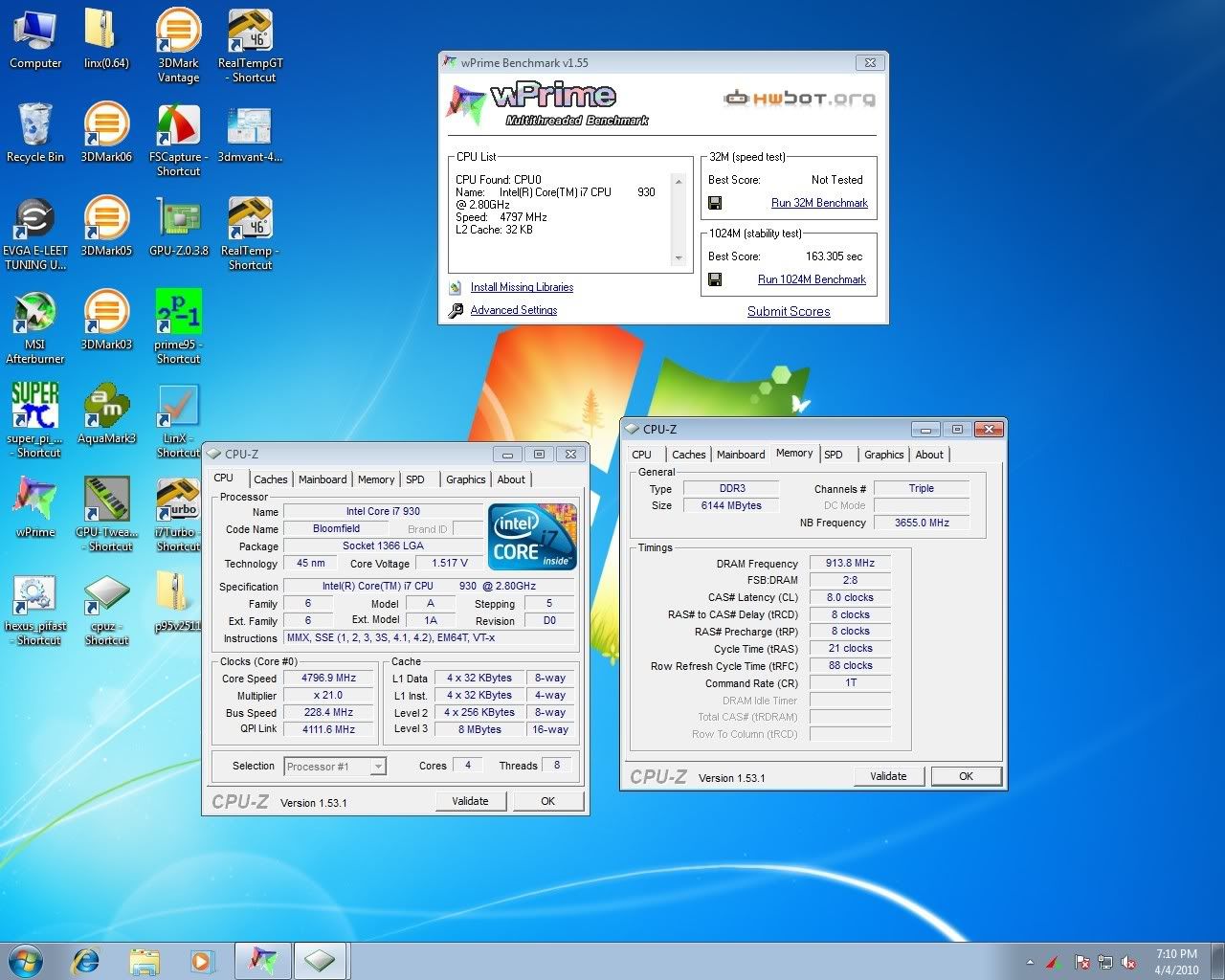This screenshot has width=1225, height=980.
Task: Switch to wPrime taskbar button
Action: 262,960
